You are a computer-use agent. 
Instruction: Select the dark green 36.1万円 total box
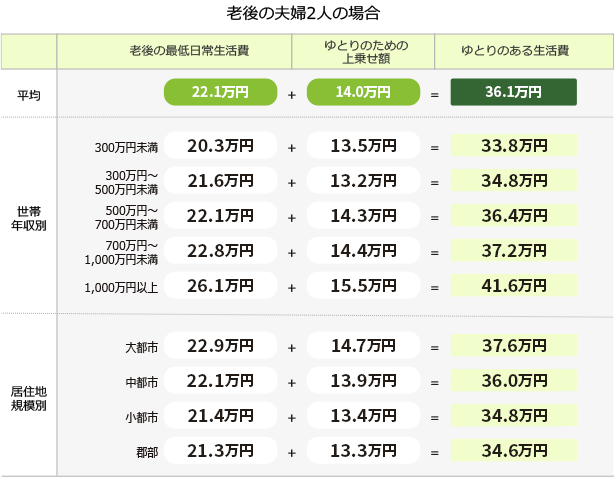pos(514,92)
